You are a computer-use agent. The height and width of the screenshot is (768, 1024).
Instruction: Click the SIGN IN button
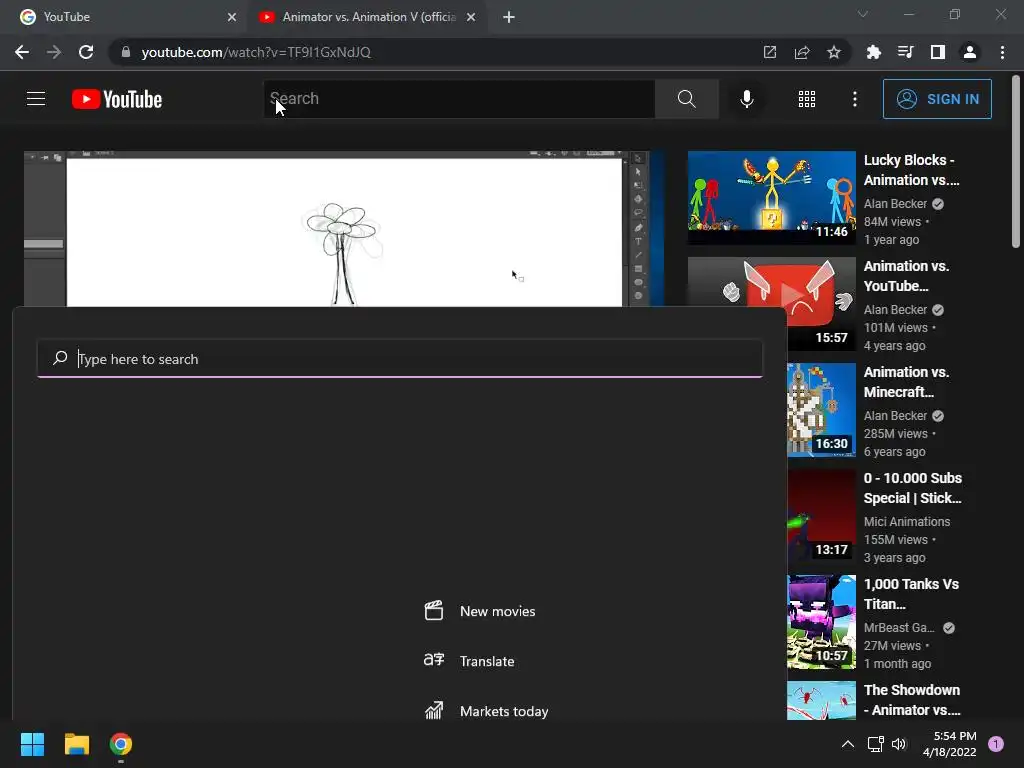[936, 99]
